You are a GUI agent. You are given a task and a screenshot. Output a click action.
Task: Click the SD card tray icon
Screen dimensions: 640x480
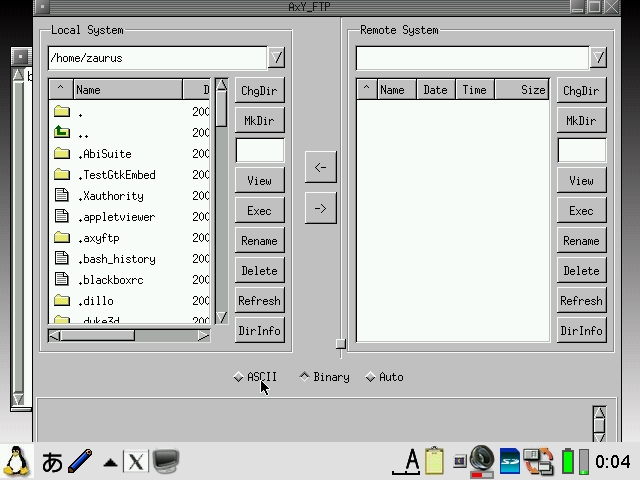[x=510, y=461]
